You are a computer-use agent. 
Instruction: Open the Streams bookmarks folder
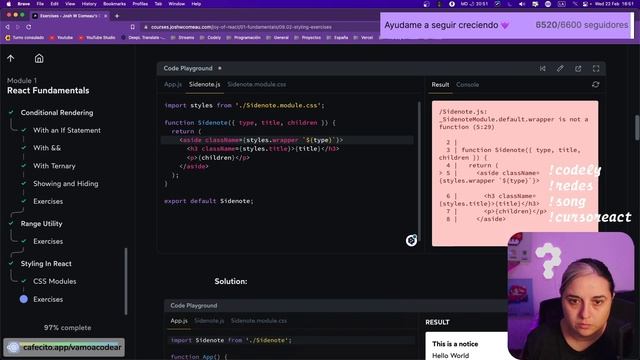click(x=183, y=38)
